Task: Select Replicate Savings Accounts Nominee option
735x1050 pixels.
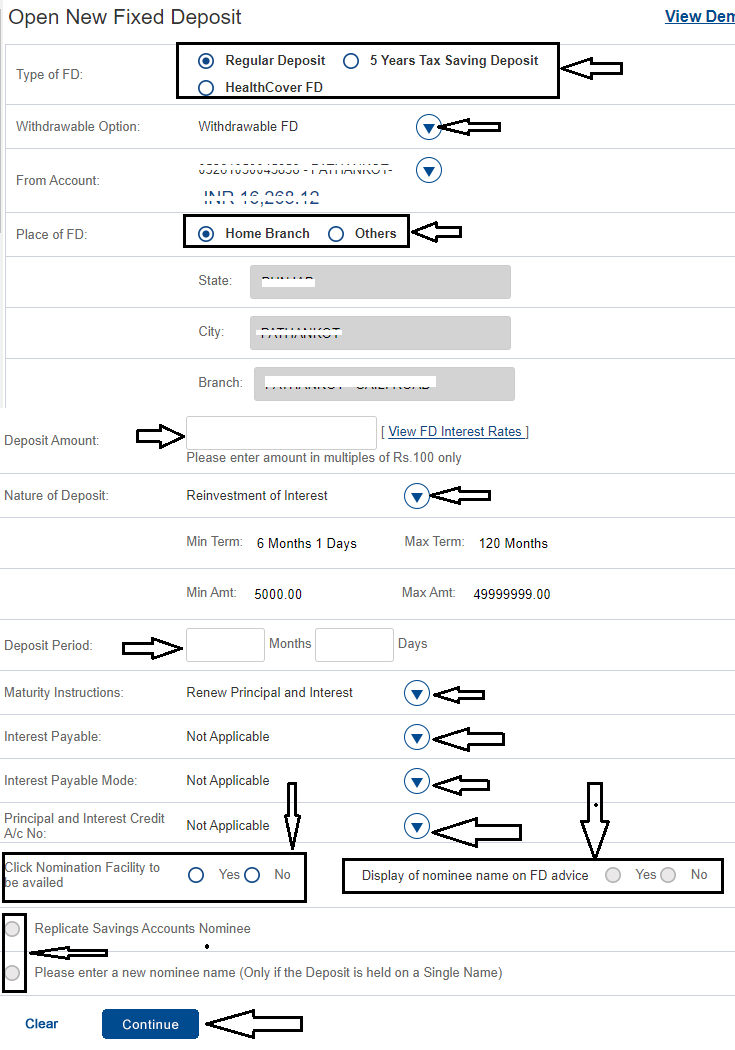Action: coord(12,929)
